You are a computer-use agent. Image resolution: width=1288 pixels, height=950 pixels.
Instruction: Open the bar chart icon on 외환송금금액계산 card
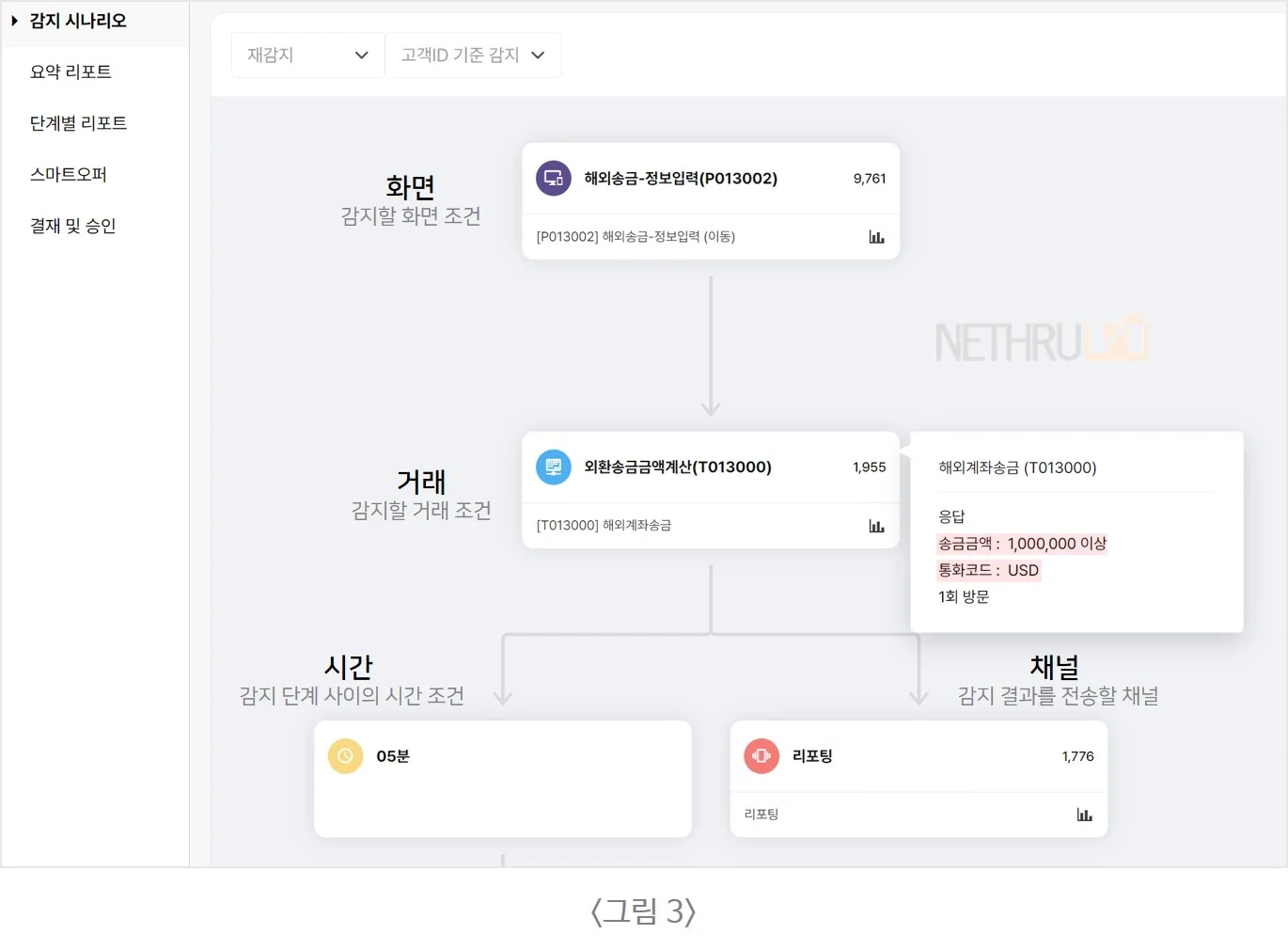coord(876,526)
